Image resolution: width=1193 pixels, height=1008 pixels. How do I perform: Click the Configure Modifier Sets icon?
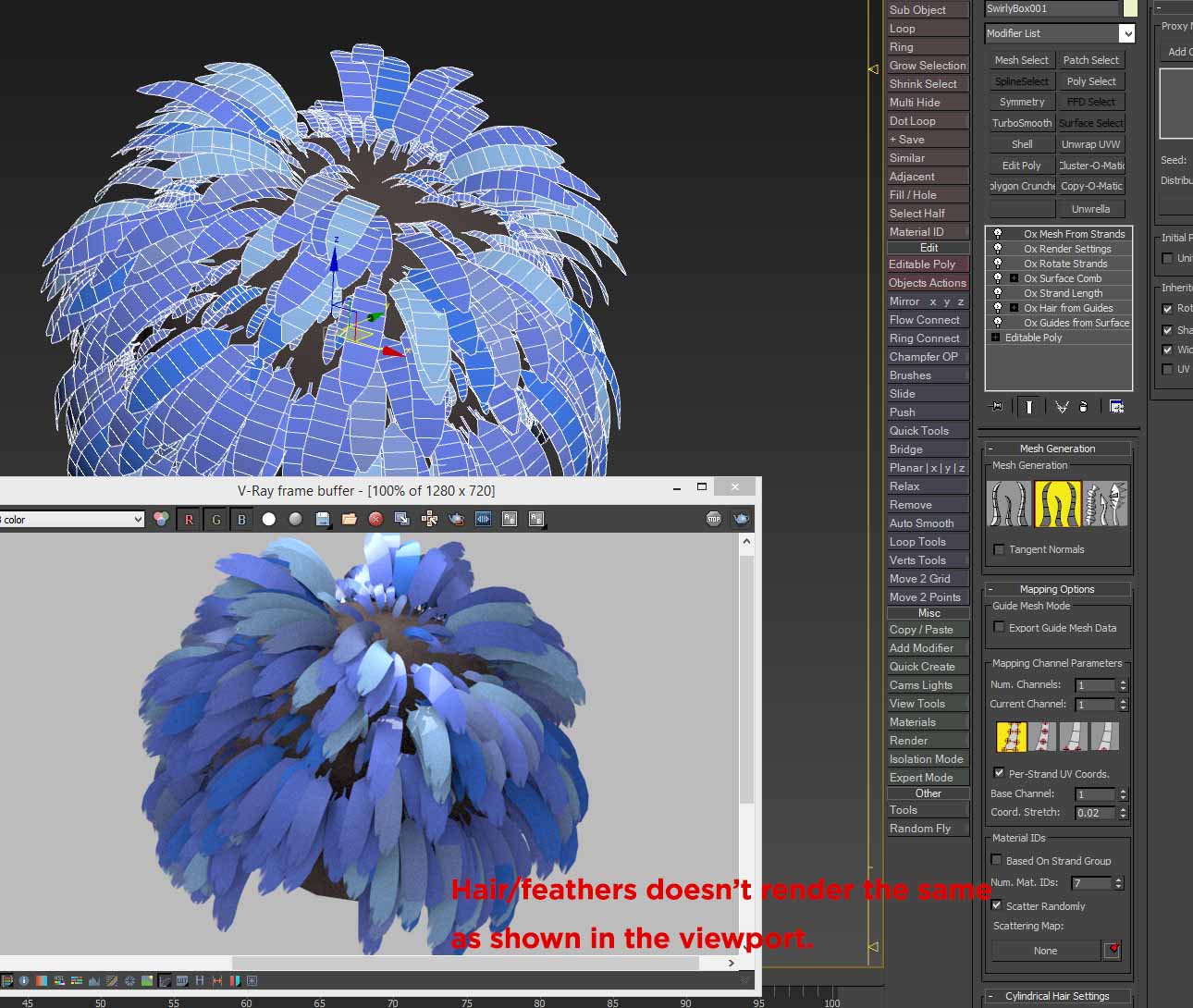[x=1116, y=407]
